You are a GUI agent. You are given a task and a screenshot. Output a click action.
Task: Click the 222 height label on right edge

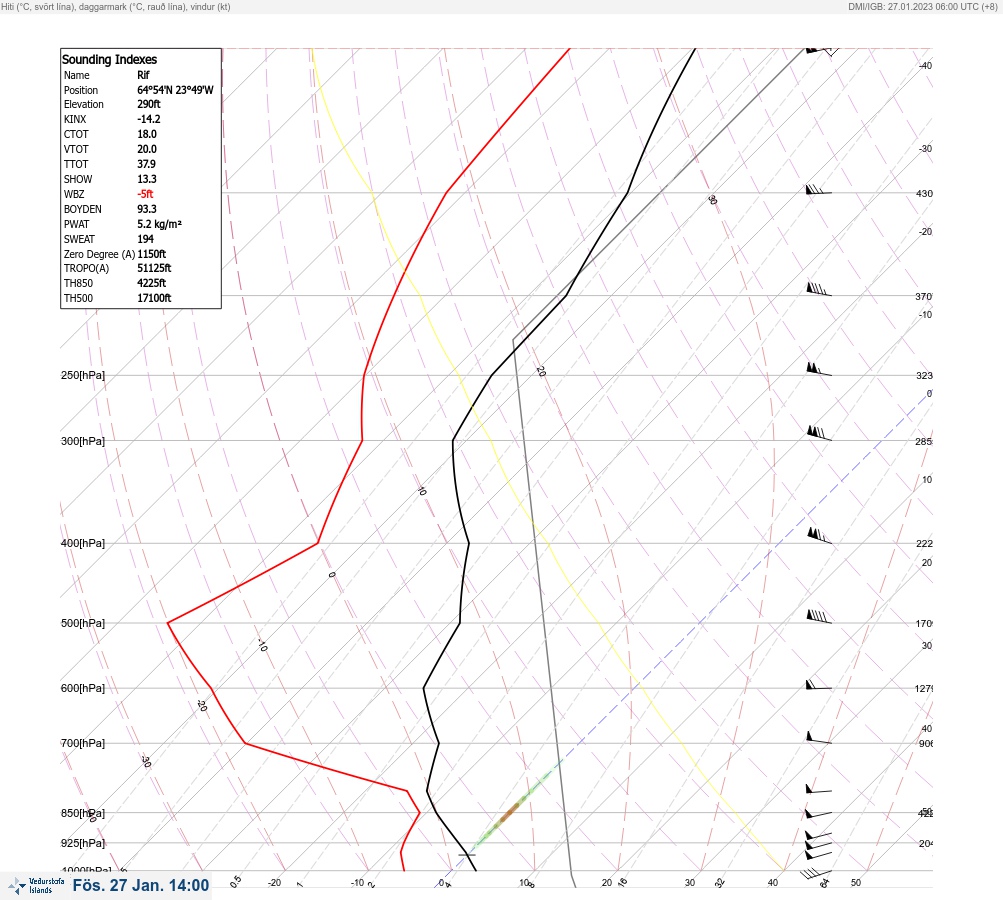[924, 544]
